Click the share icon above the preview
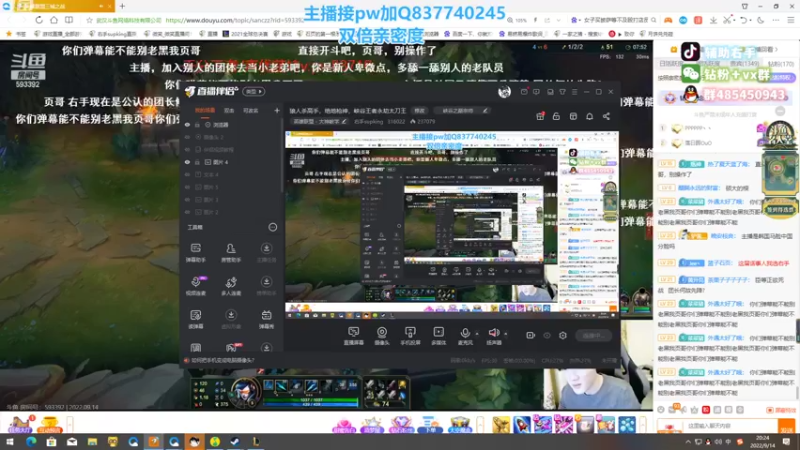 (x=606, y=116)
